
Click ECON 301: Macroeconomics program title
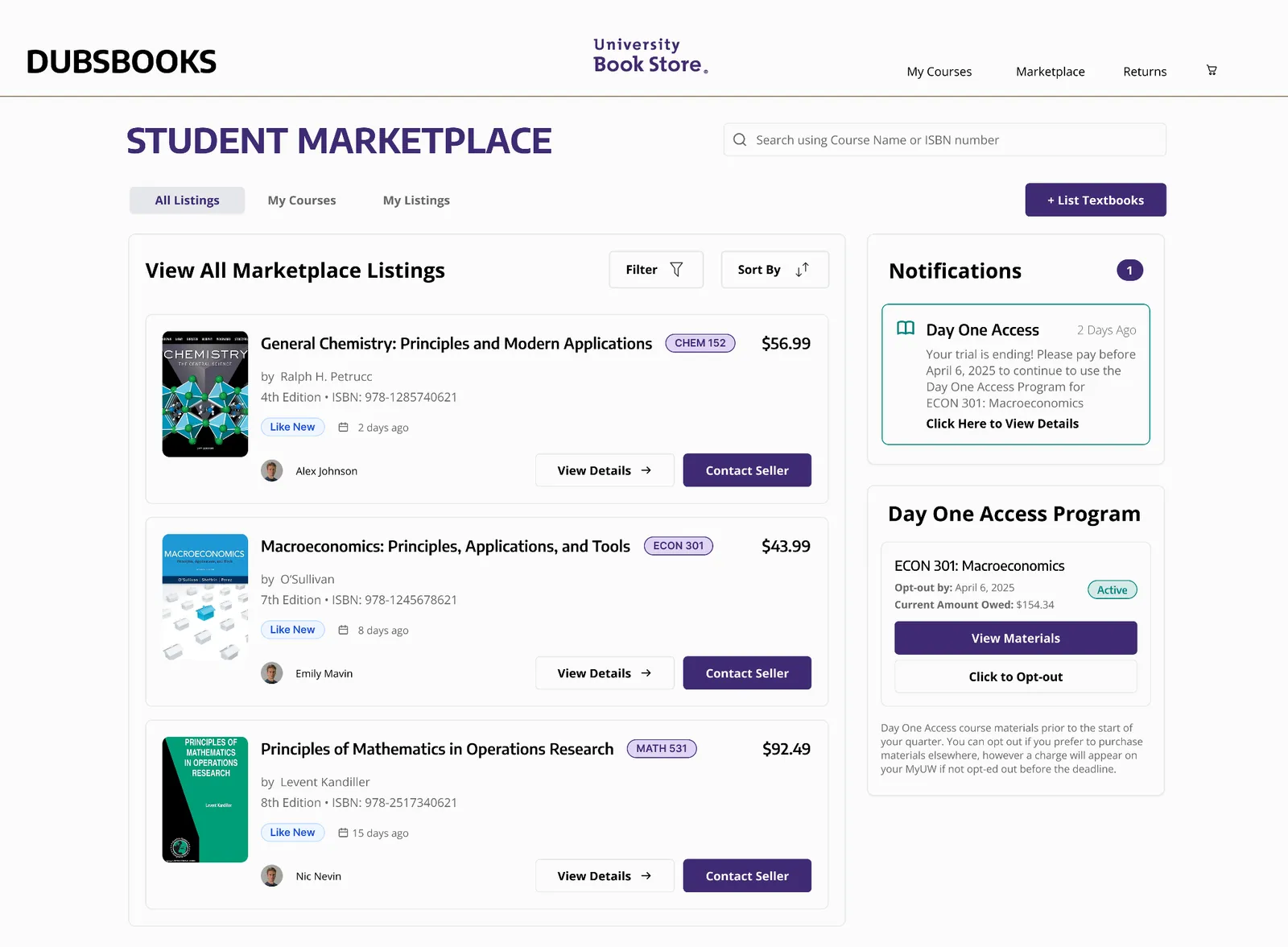coord(979,566)
